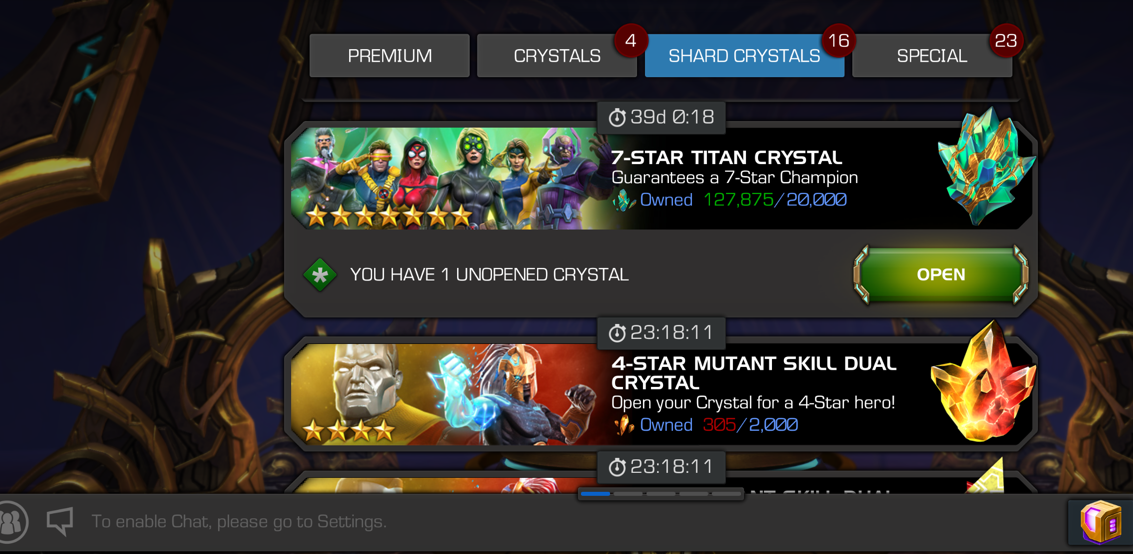
Task: Open the Special tab
Action: pyautogui.click(x=932, y=56)
